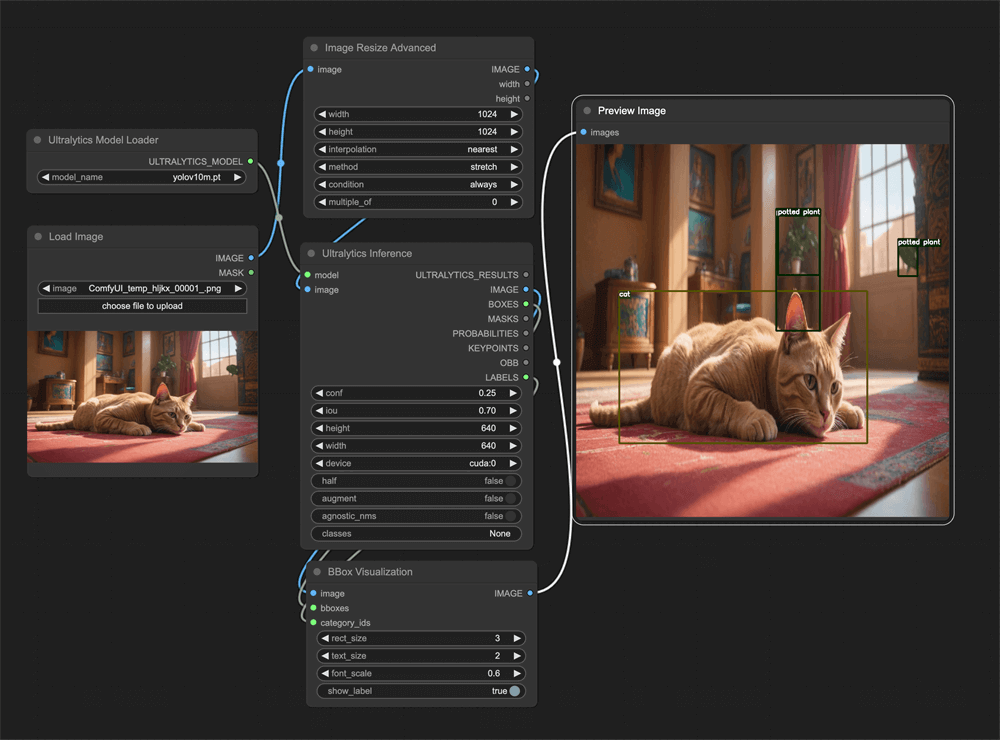The image size is (1000, 740).
Task: Click choose file to upload button
Action: tap(142, 306)
